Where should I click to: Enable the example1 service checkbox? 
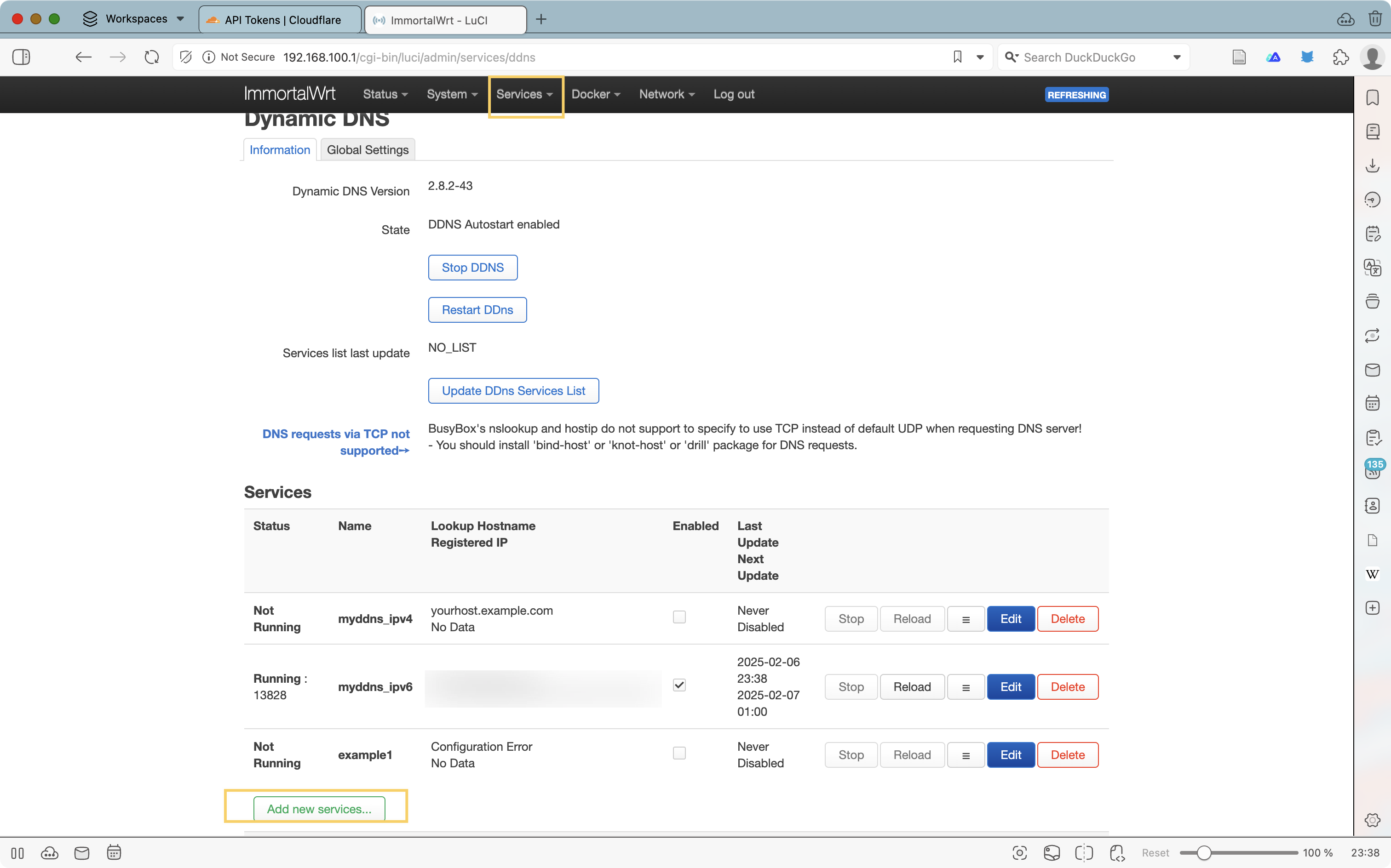click(x=679, y=753)
